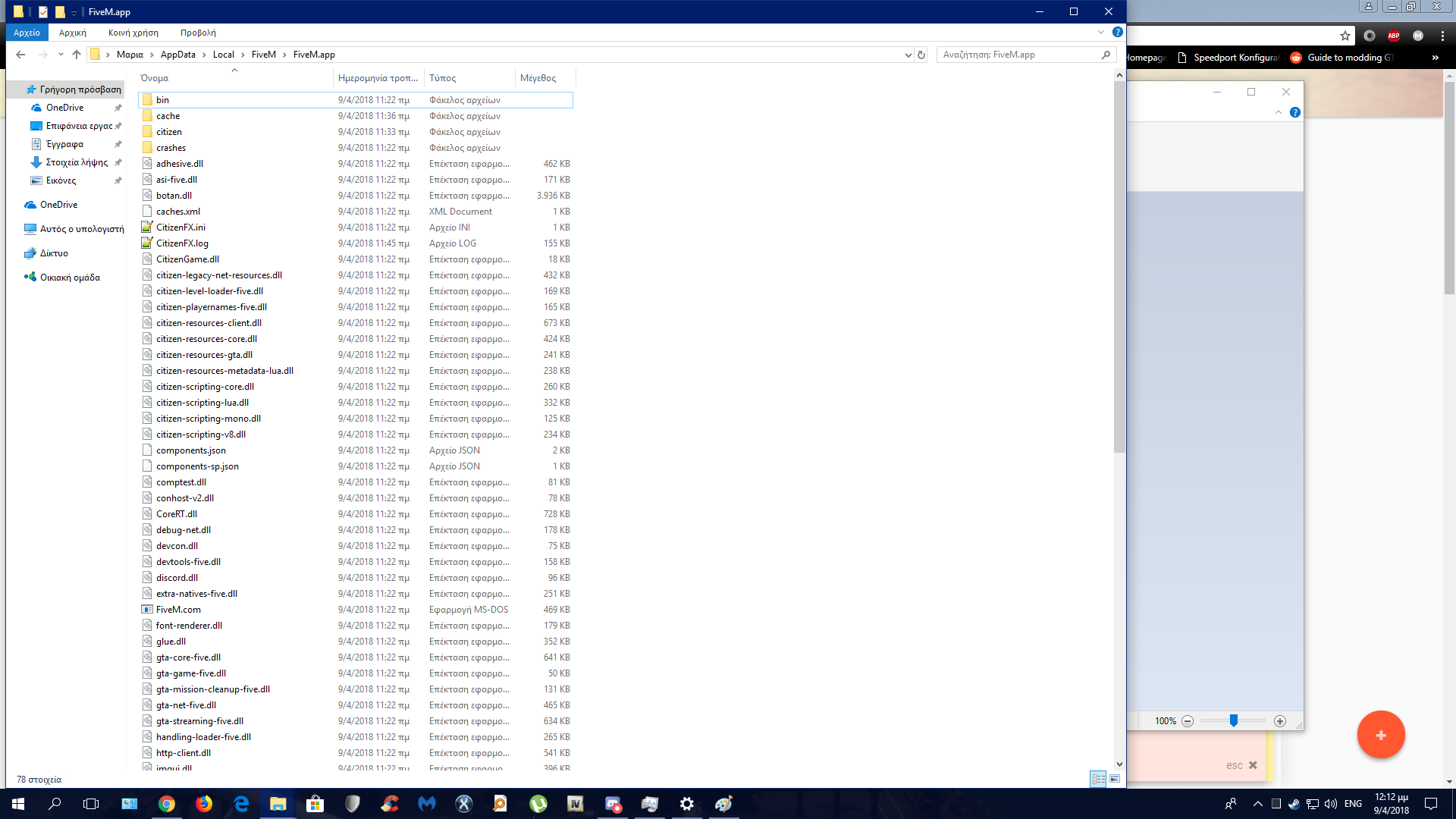Select the crashes folder
Image resolution: width=1456 pixels, height=819 pixels.
tap(356, 148)
